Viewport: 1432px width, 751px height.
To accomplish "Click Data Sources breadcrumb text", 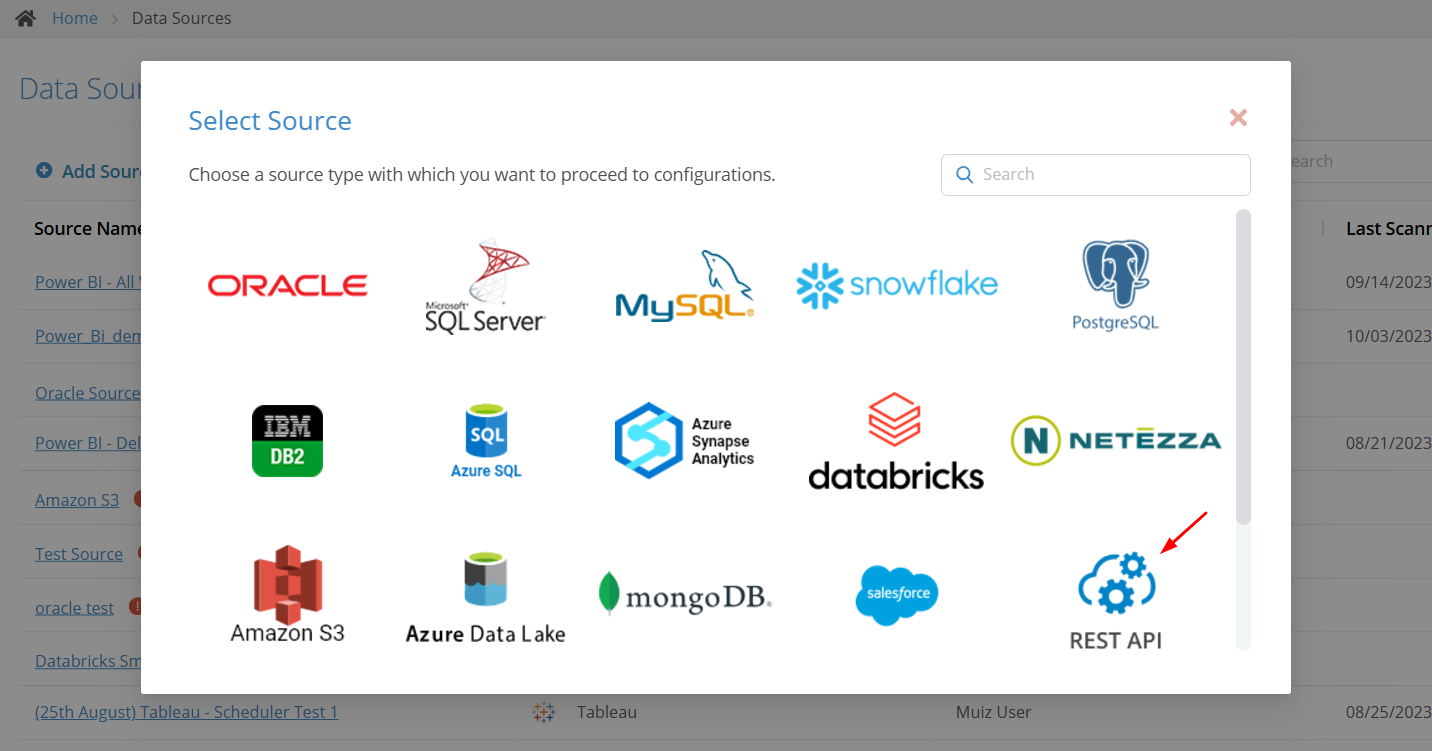I will [x=182, y=18].
